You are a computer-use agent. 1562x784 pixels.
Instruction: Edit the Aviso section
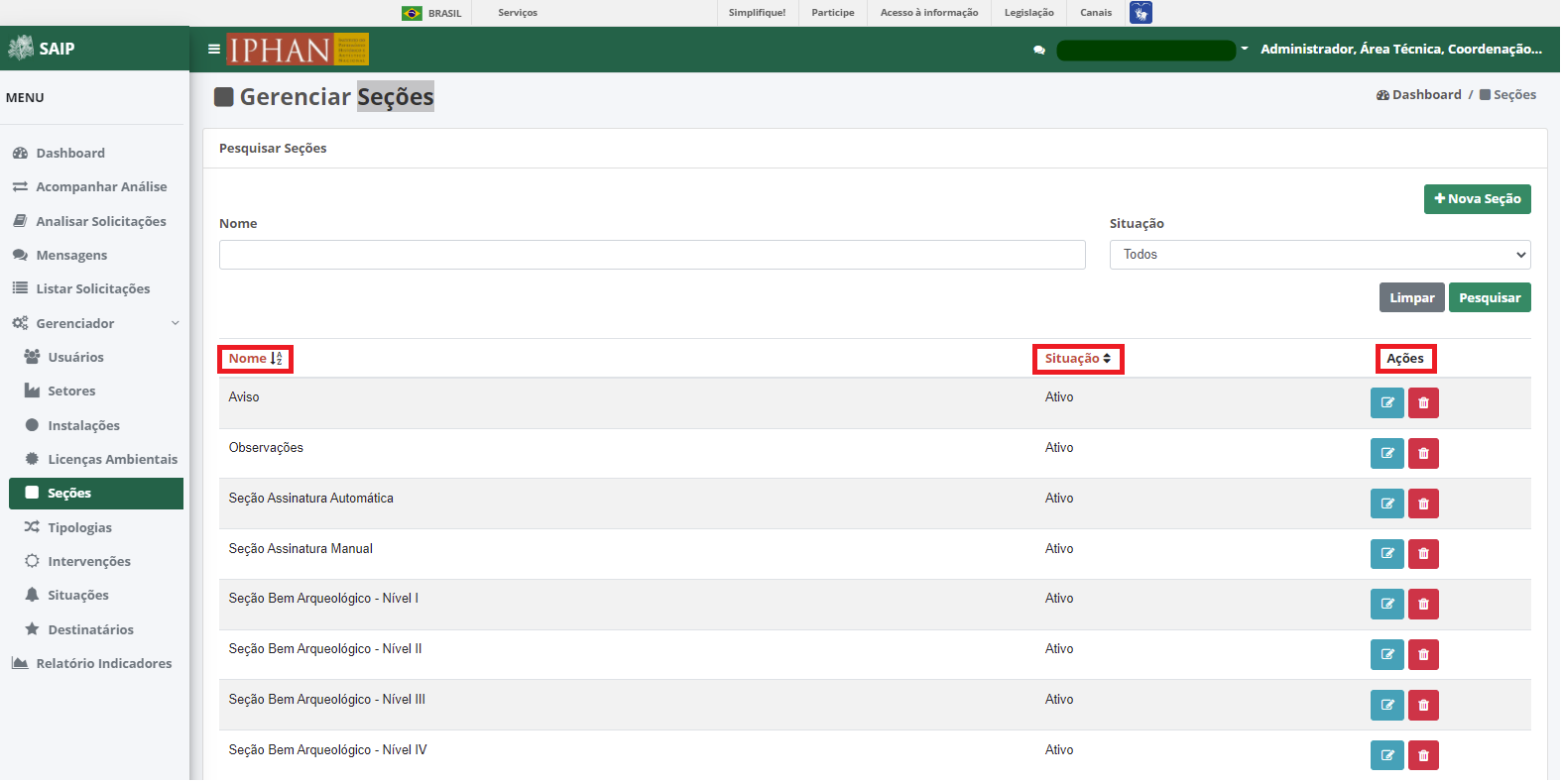coord(1387,403)
